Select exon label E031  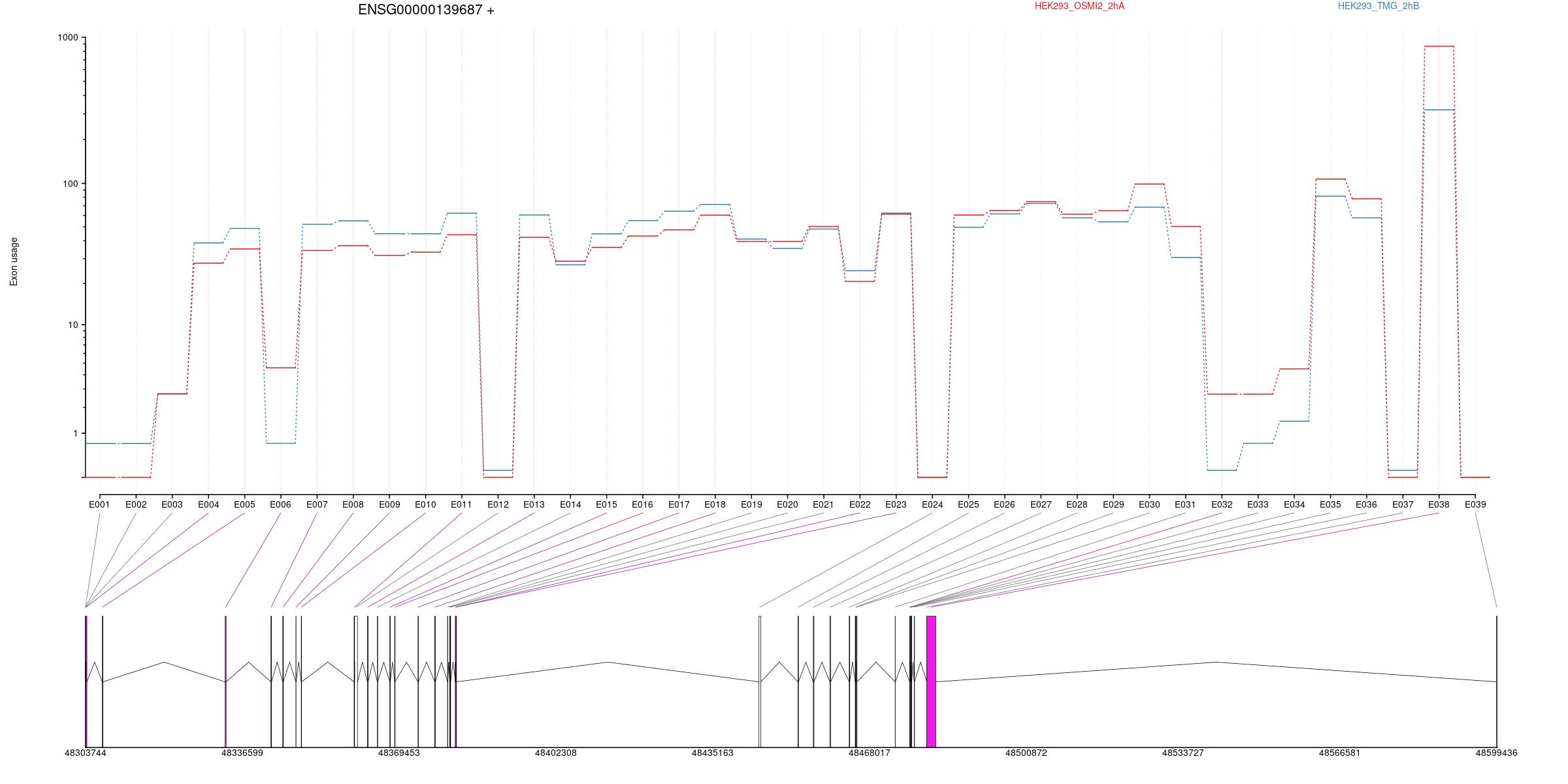click(1185, 504)
